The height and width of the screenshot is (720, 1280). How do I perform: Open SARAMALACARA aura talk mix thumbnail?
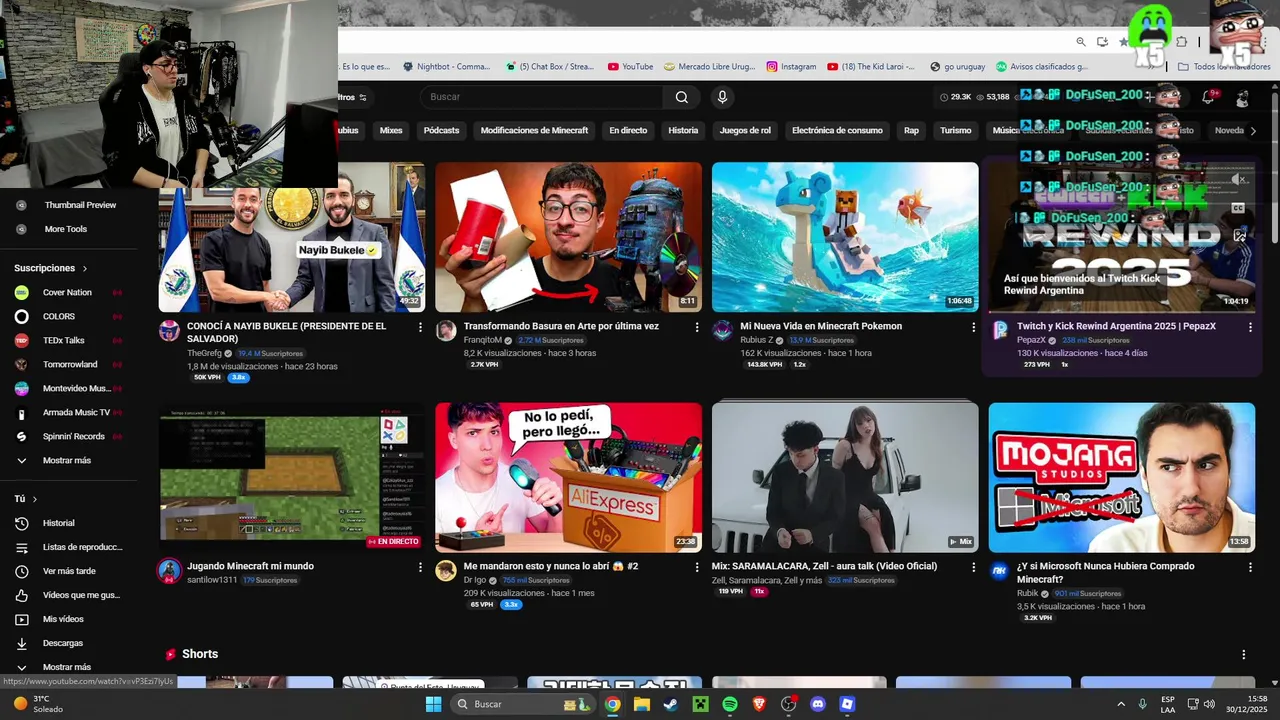[845, 477]
